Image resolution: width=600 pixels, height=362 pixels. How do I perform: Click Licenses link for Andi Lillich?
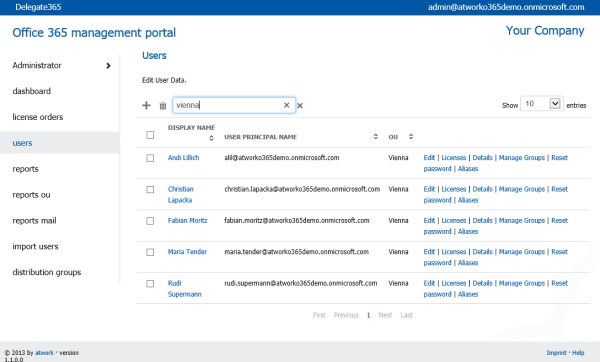point(454,158)
